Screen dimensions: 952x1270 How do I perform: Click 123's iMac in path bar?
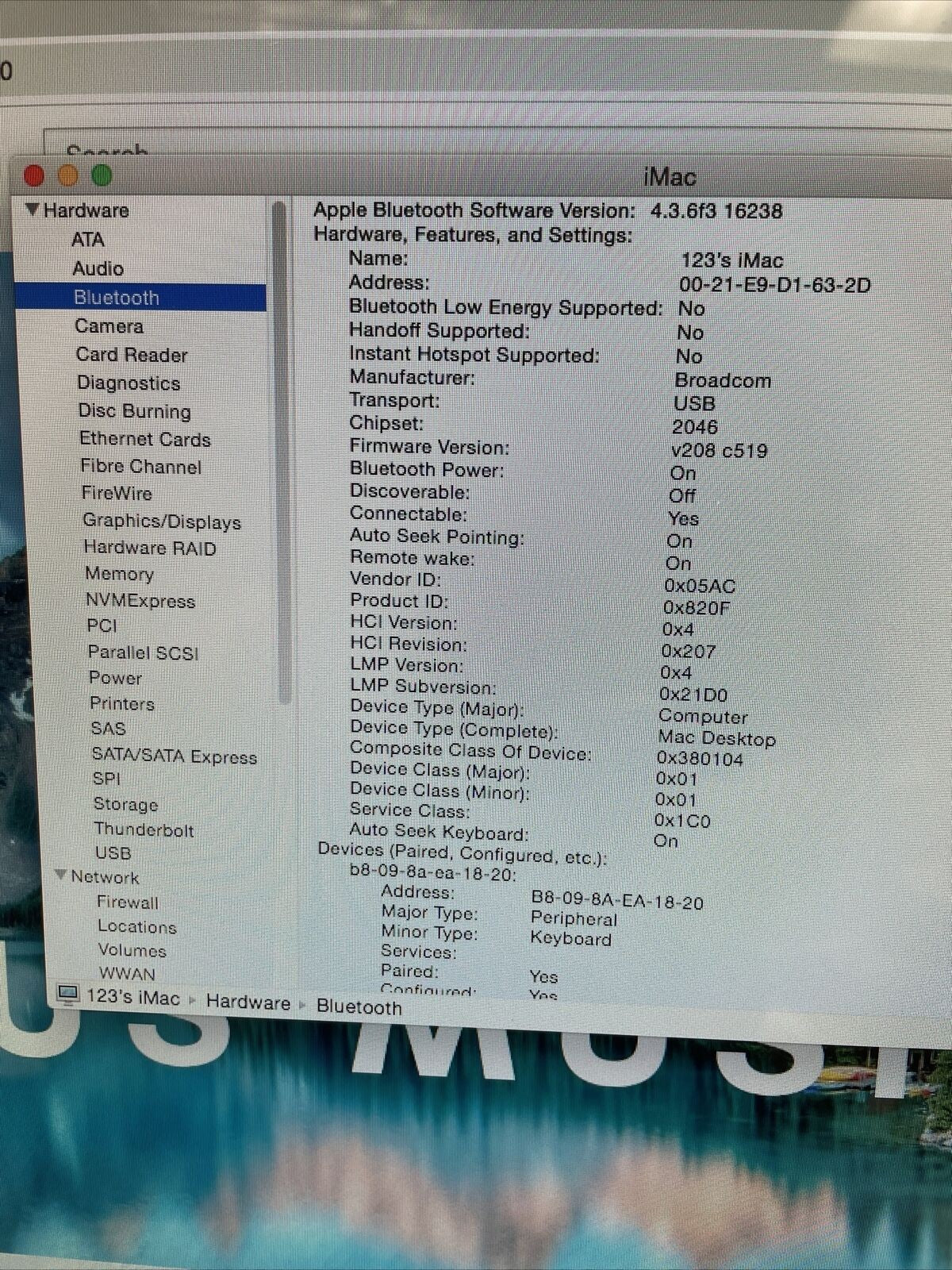tap(132, 997)
